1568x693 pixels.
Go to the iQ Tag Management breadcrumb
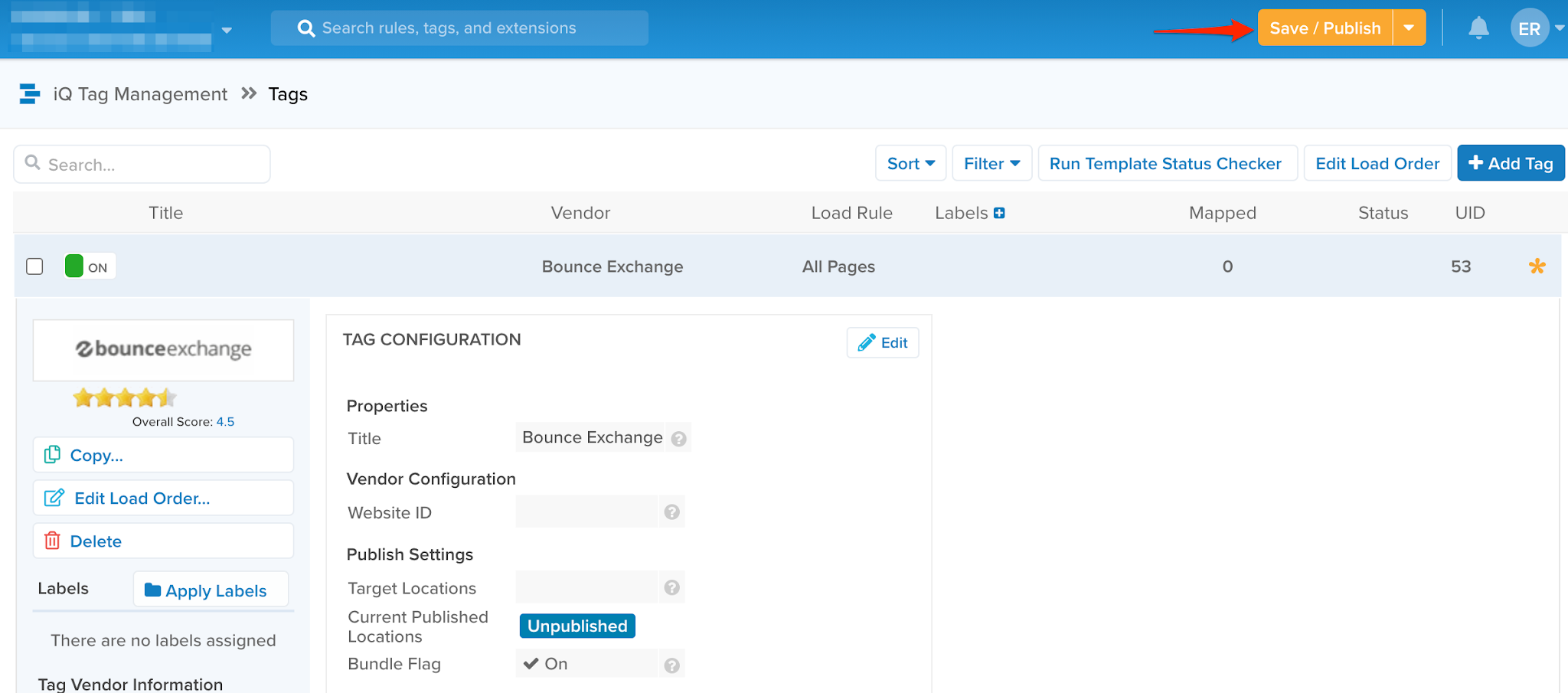(x=140, y=94)
